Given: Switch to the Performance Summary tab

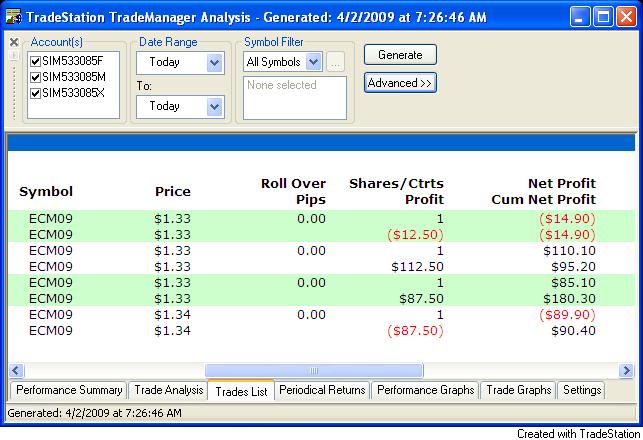Looking at the screenshot, I should coord(69,390).
